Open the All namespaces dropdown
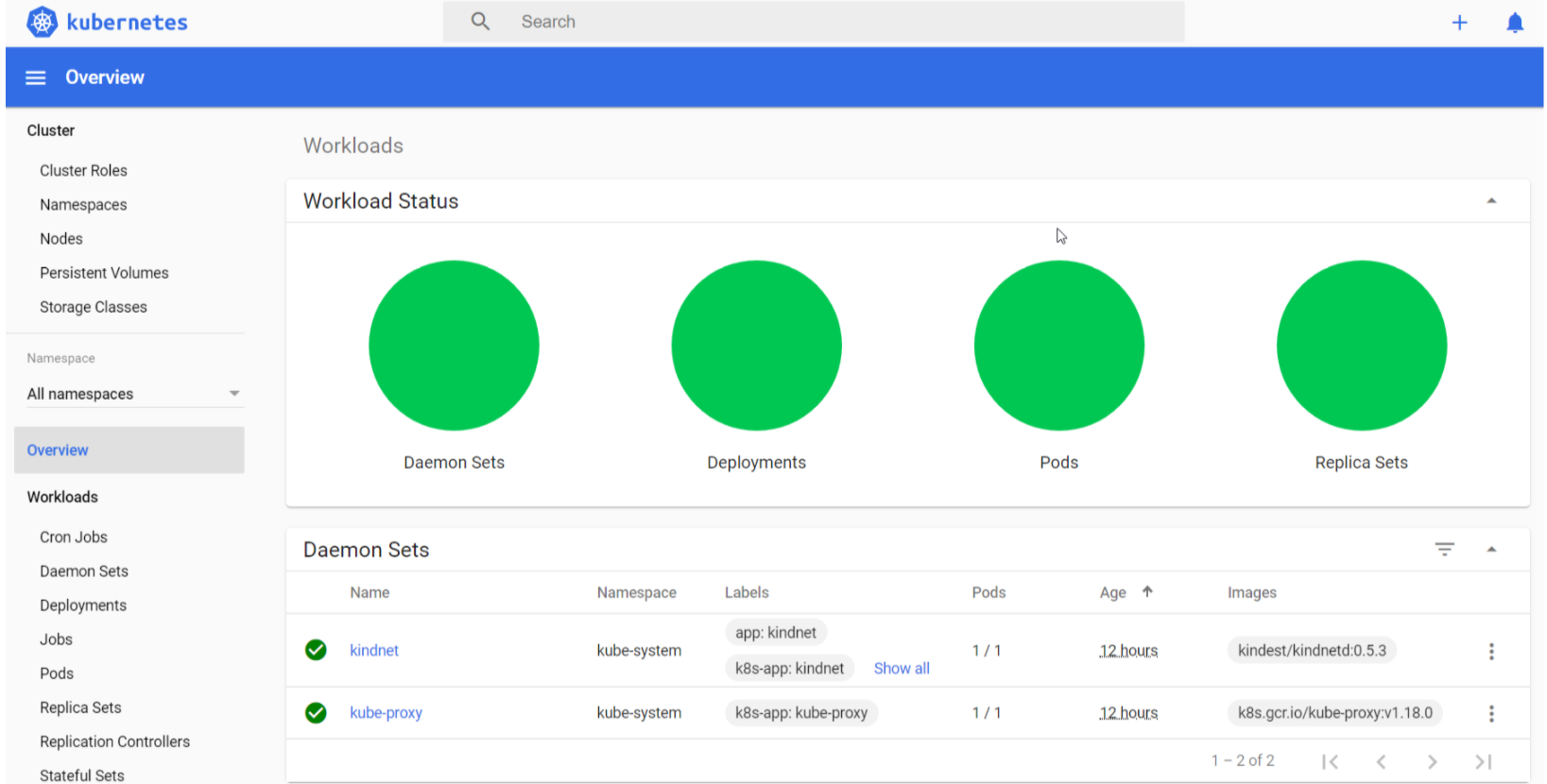 coord(135,394)
